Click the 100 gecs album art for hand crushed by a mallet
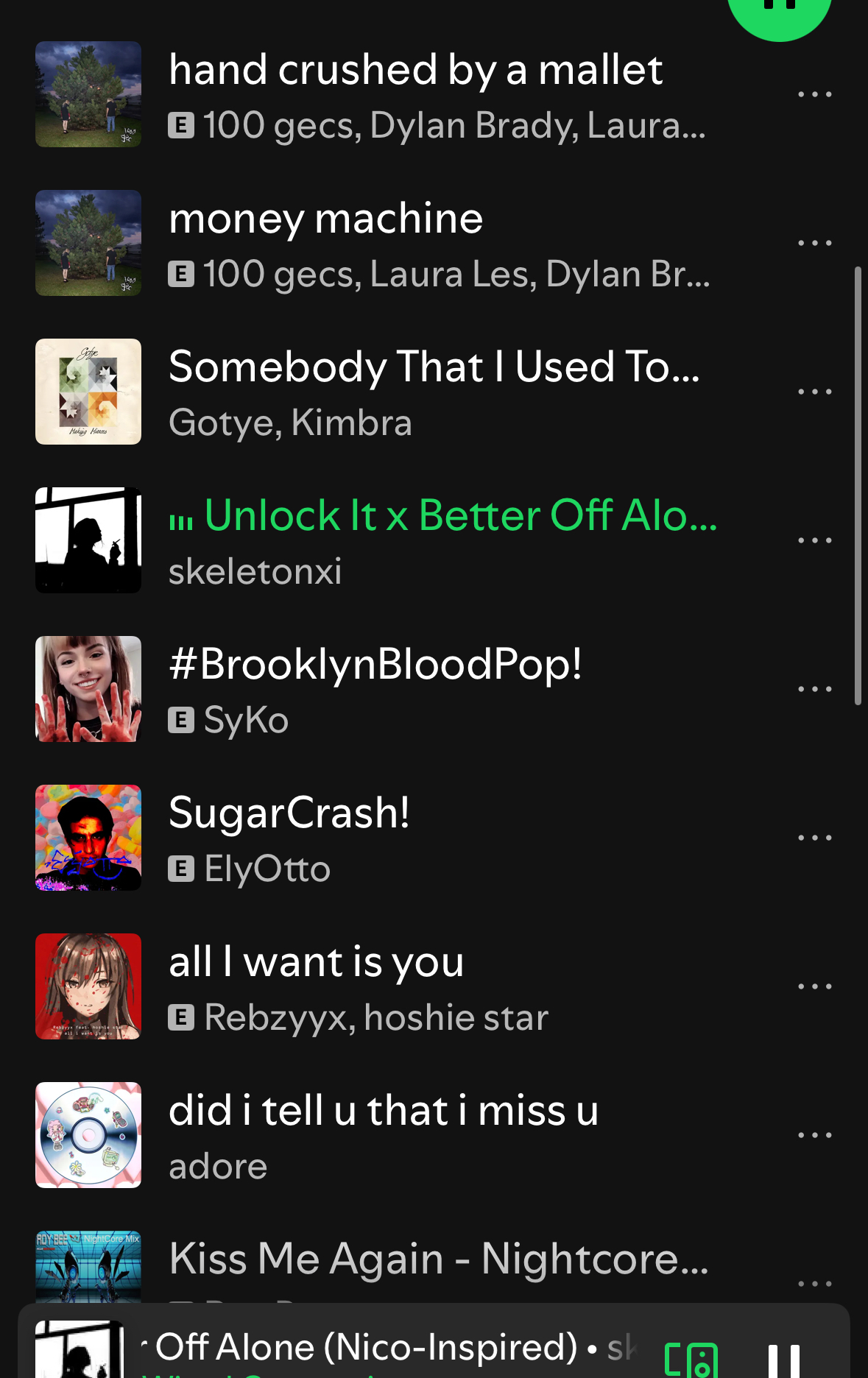Screen dimensions: 868x1378 click(88, 94)
